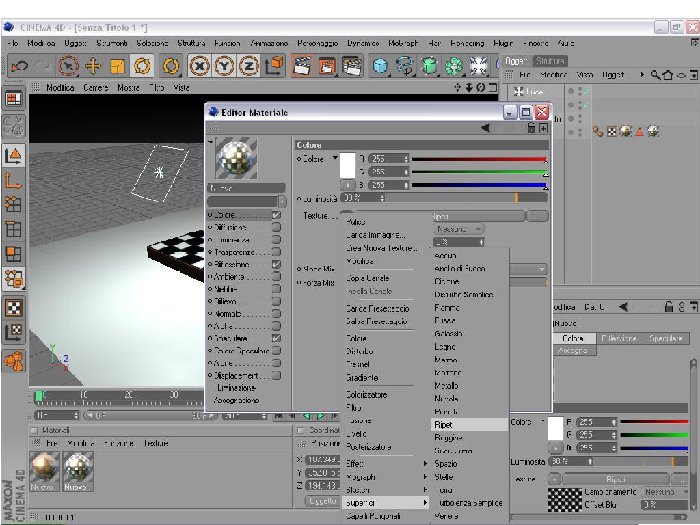Choose Legno from the surfaces submenu
The height and width of the screenshot is (525, 700).
[x=445, y=346]
